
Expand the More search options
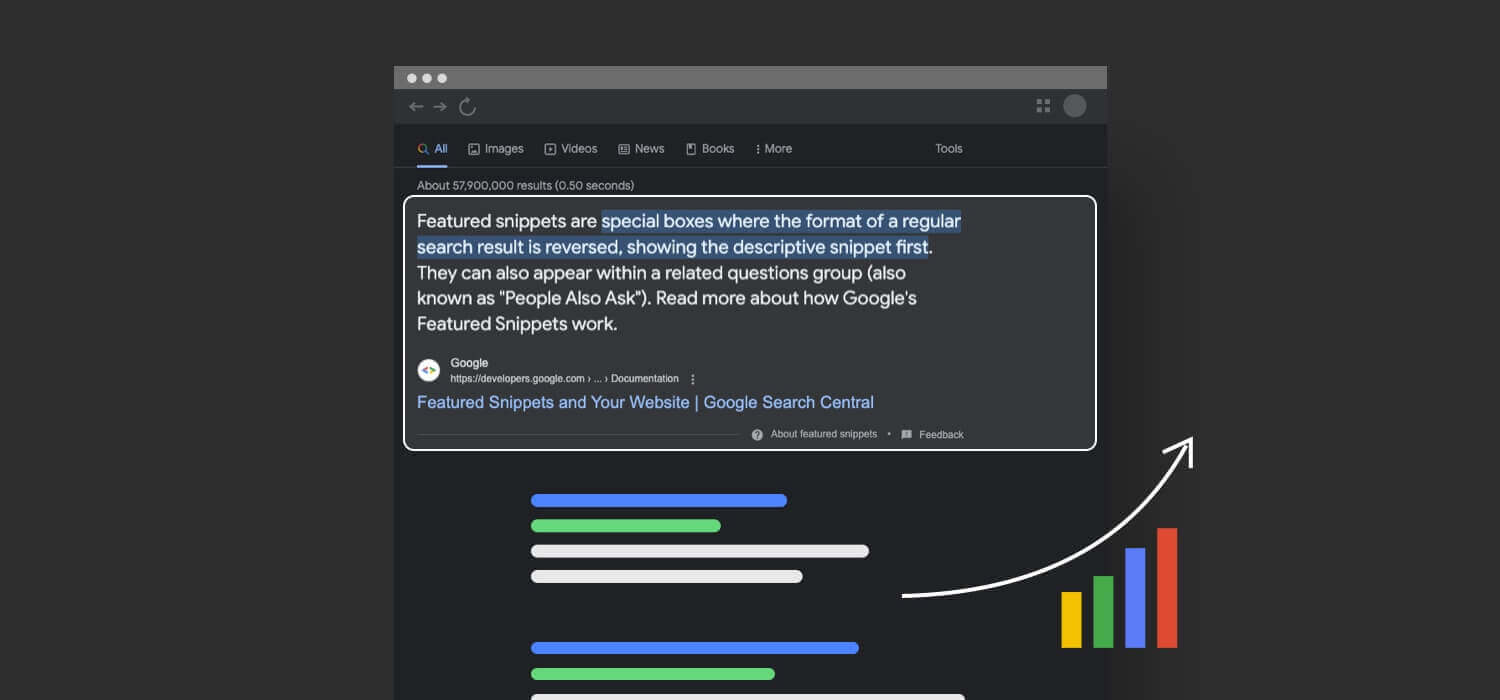coord(774,149)
